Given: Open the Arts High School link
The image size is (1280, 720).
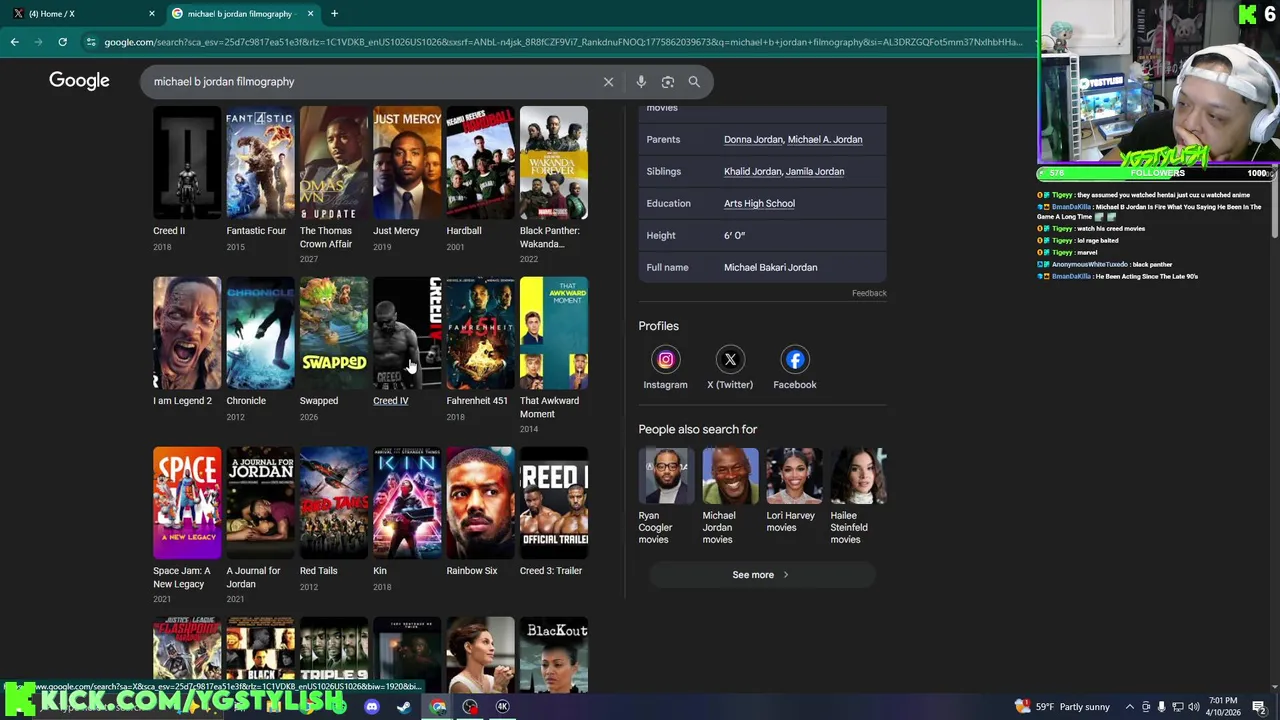Looking at the screenshot, I should pyautogui.click(x=759, y=203).
